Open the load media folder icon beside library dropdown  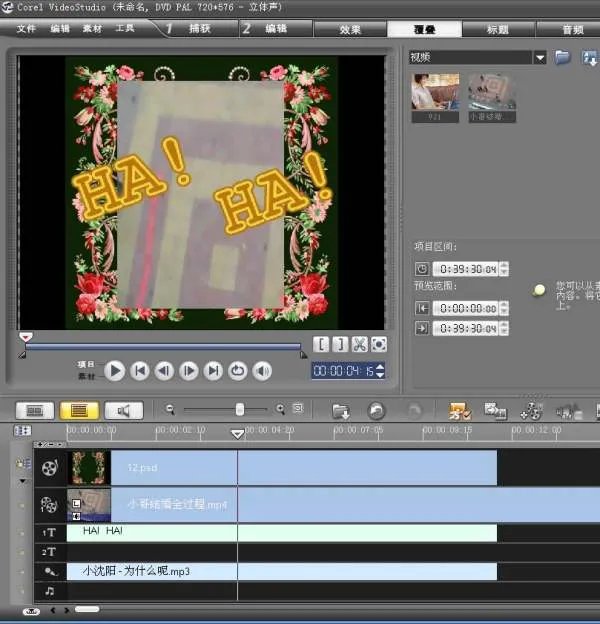563,58
